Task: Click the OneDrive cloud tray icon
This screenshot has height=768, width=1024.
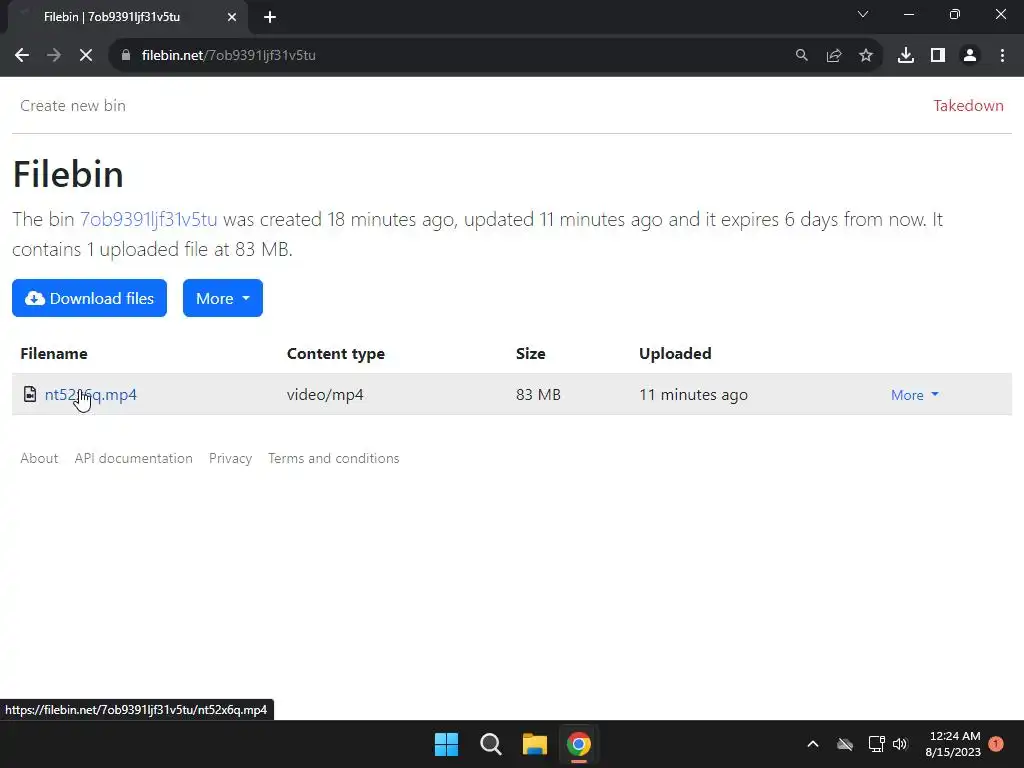Action: [845, 744]
